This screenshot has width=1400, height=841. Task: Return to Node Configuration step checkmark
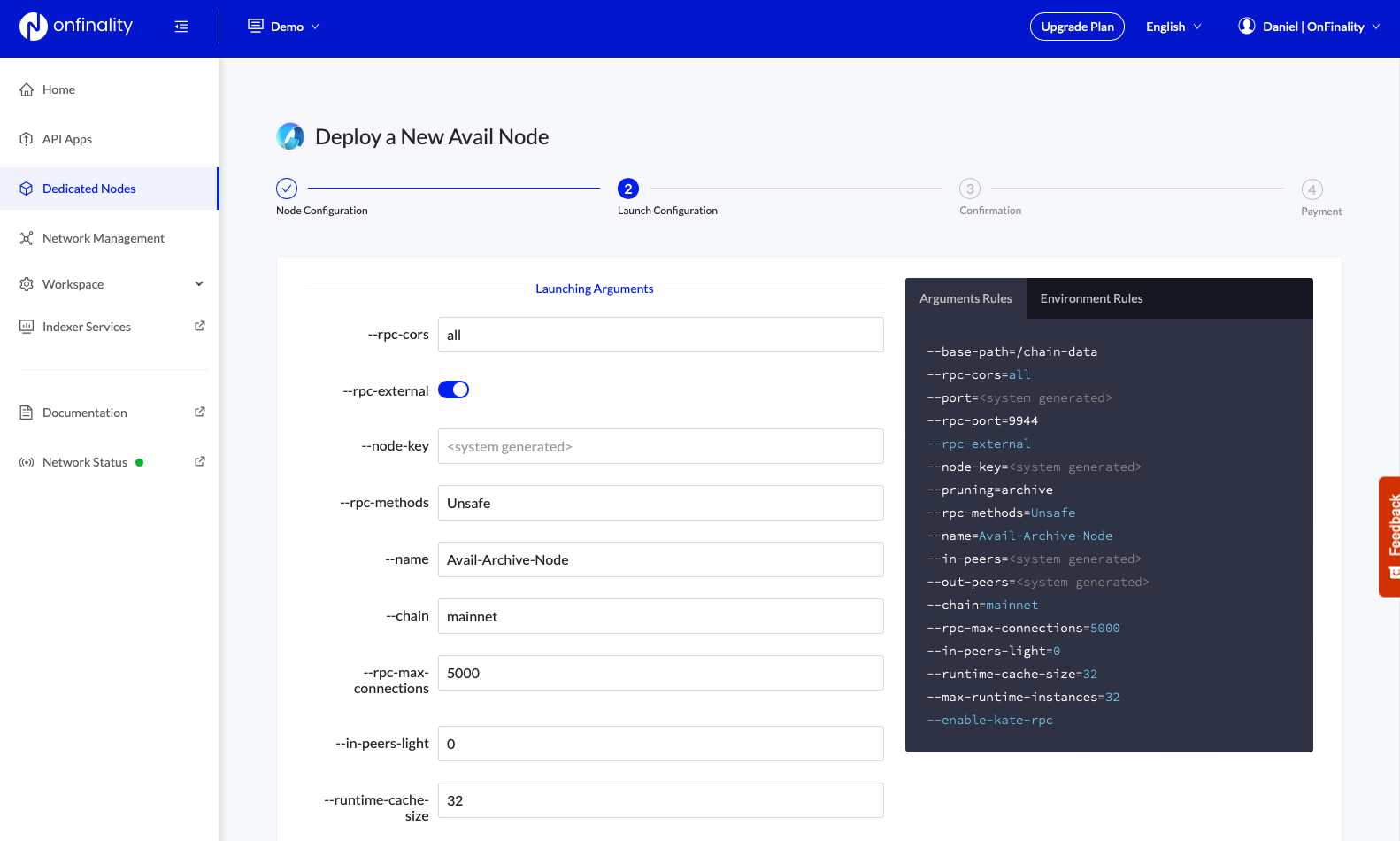(287, 189)
